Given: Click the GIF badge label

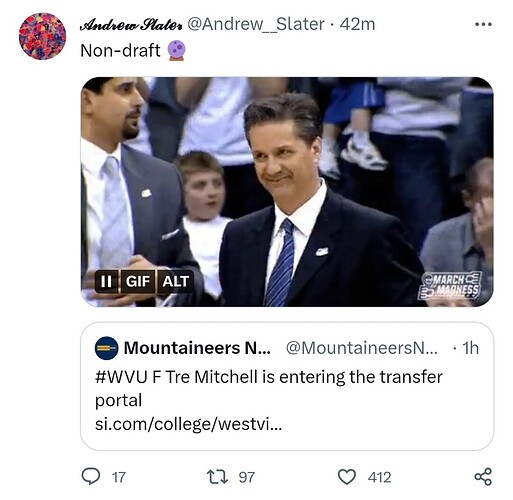Looking at the screenshot, I should [x=138, y=281].
